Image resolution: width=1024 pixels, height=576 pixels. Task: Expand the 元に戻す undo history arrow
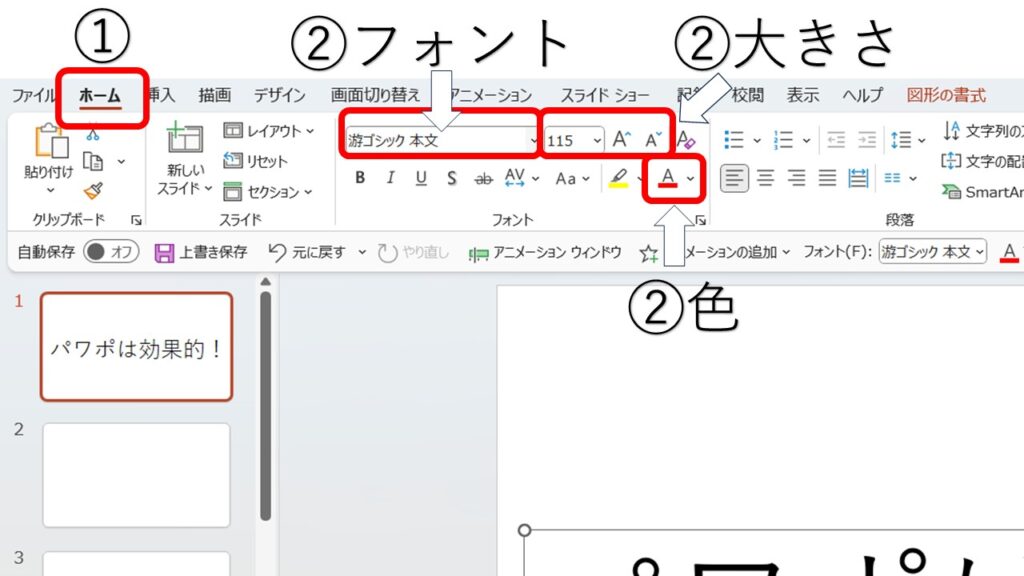click(x=362, y=252)
